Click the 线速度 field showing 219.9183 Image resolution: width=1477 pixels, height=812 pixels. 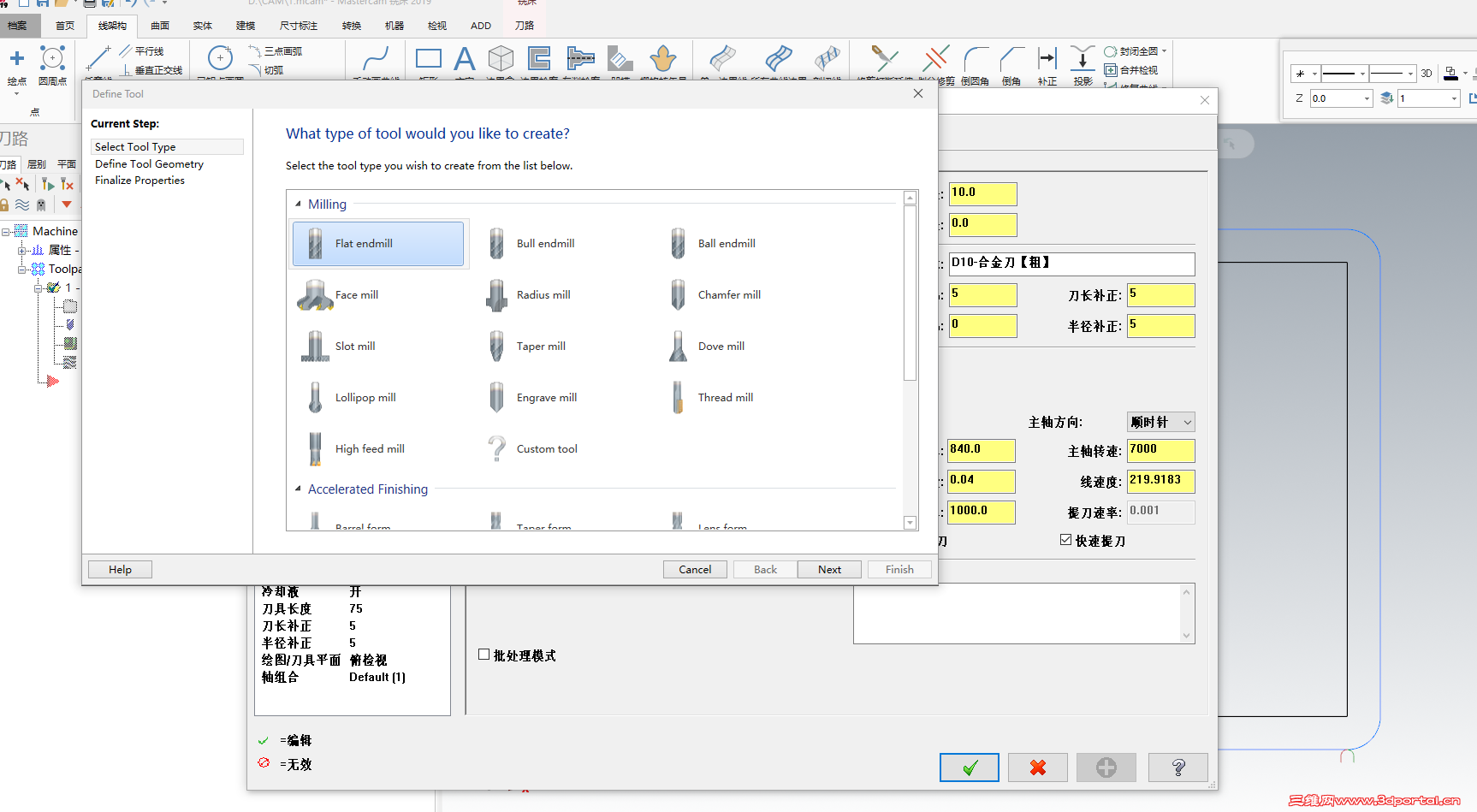point(1161,482)
